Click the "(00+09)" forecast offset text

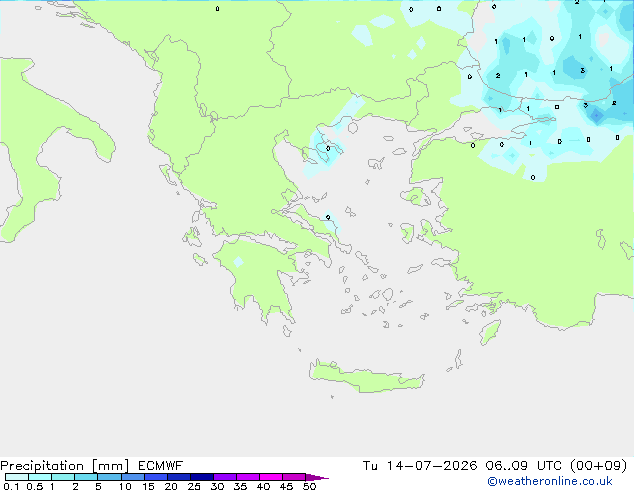point(598,466)
